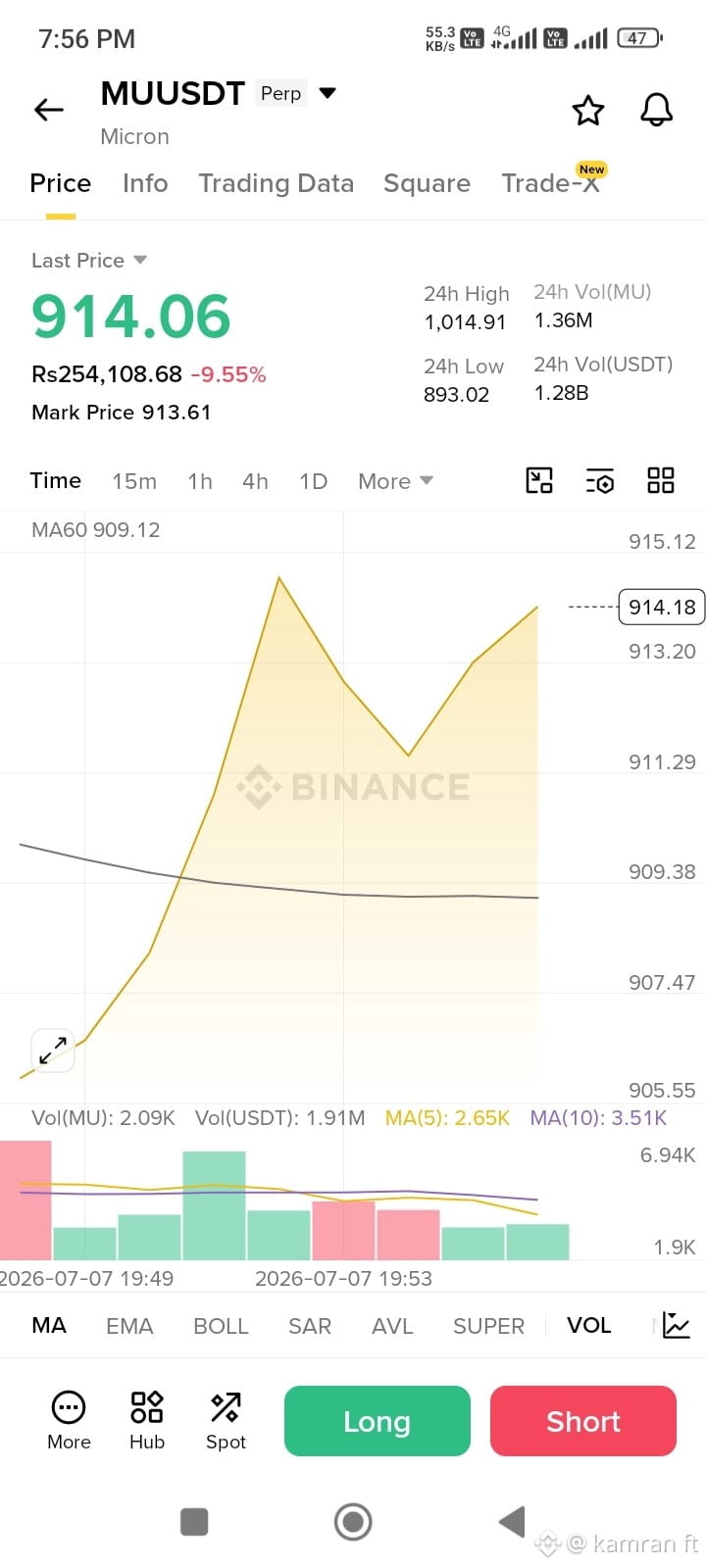This screenshot has width=706, height=1568.
Task: Tap the back arrow icon
Action: click(49, 110)
